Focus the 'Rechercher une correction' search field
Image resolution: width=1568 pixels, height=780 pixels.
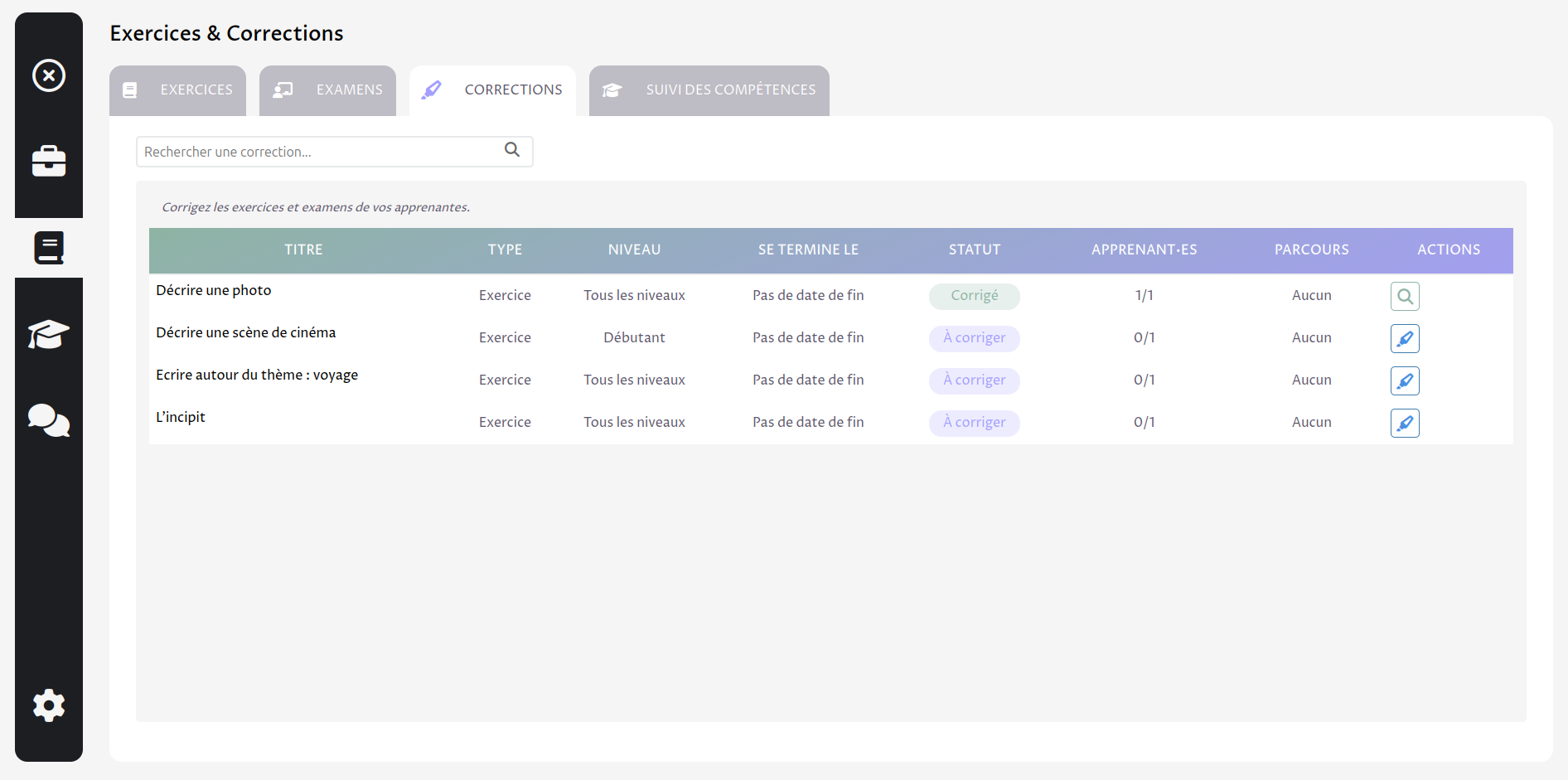(319, 152)
